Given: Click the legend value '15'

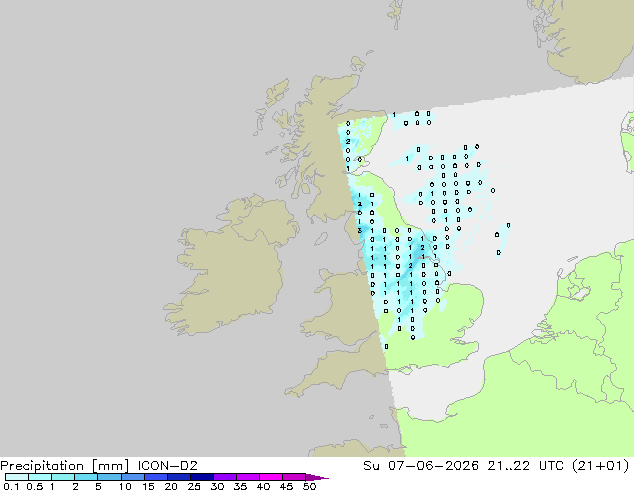Looking at the screenshot, I should [148, 486].
